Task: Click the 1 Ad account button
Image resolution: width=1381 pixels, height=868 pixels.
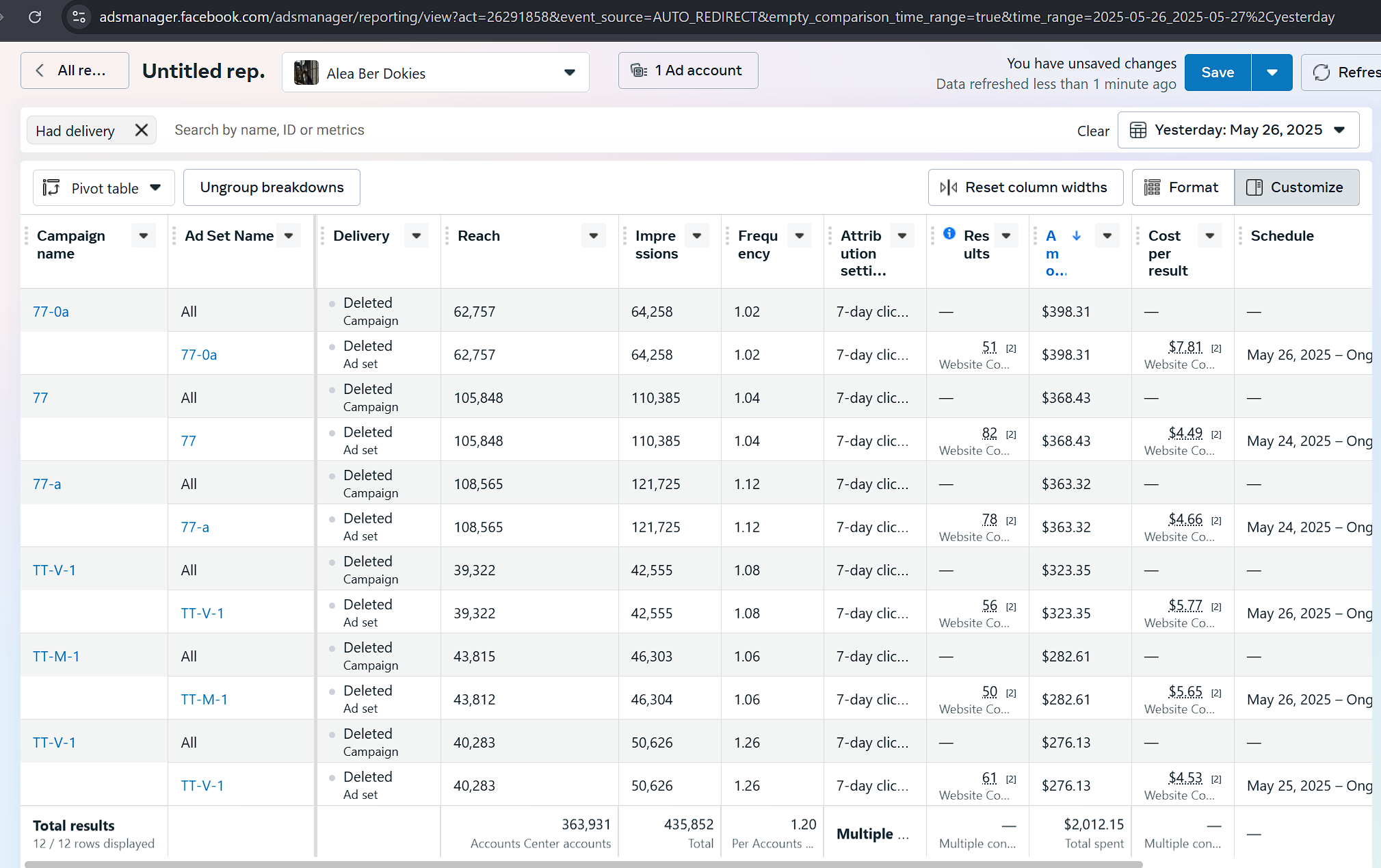Action: 687,70
